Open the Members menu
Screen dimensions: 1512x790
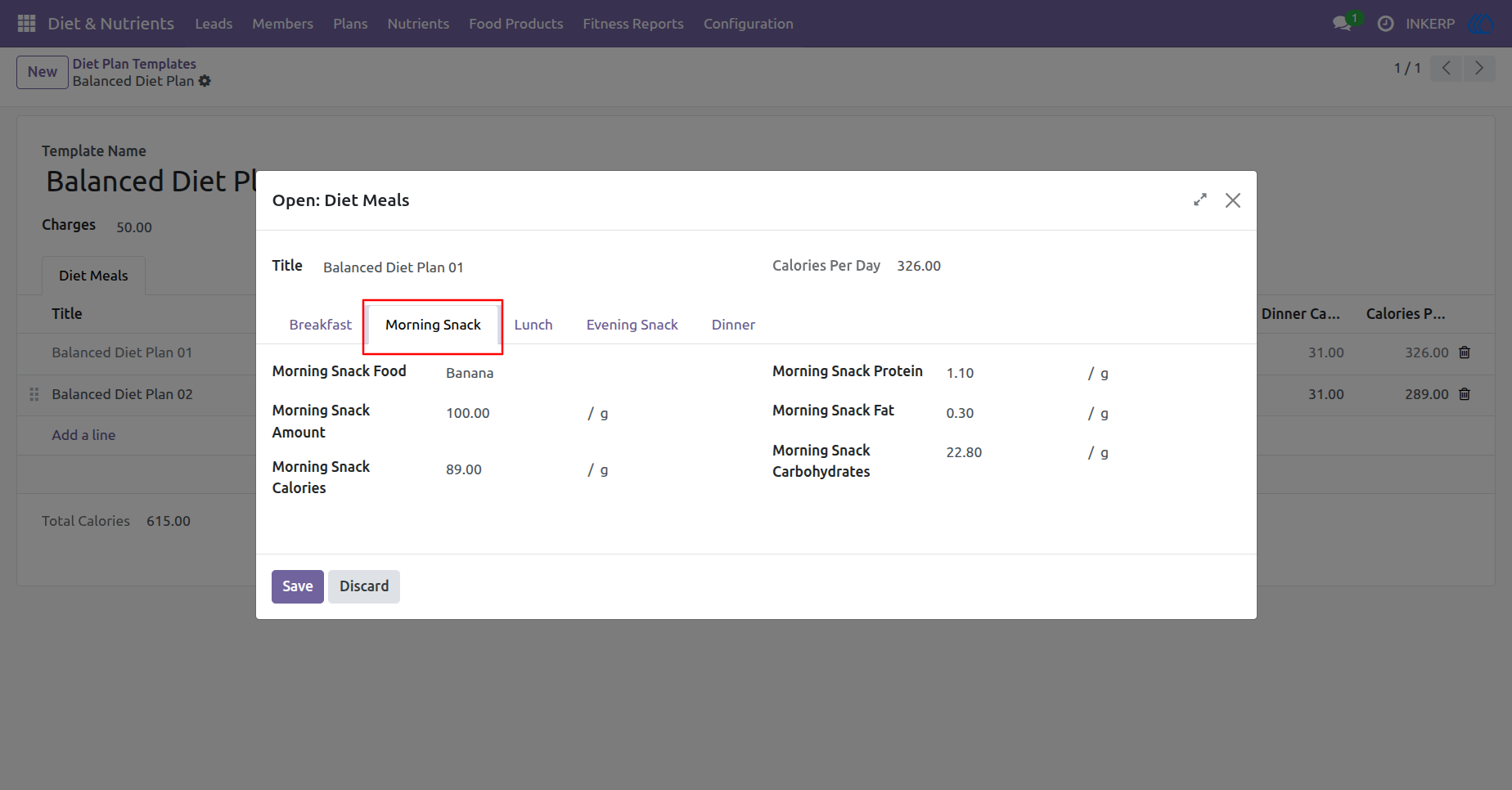[282, 24]
